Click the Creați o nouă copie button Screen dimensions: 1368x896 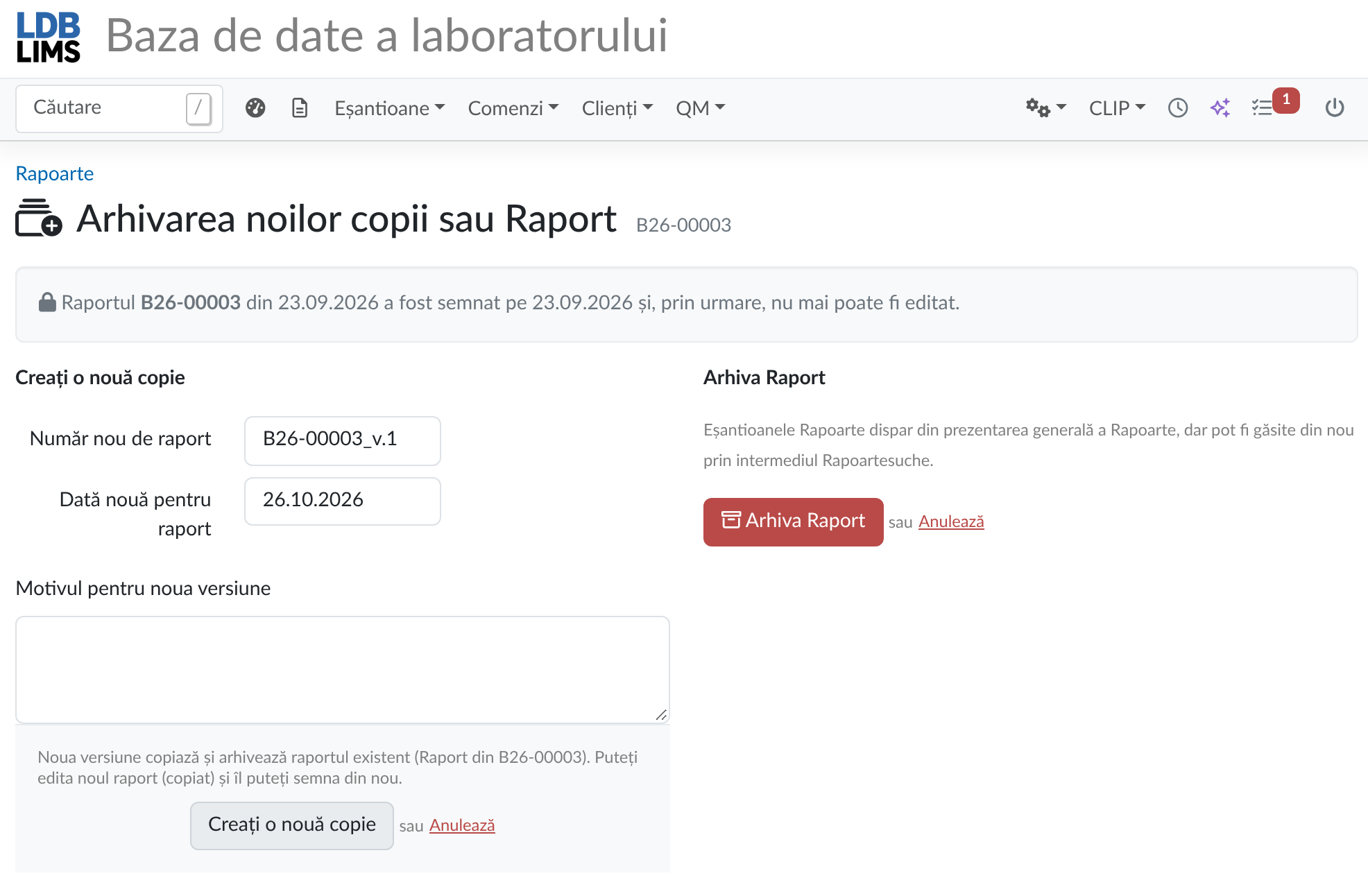[292, 825]
